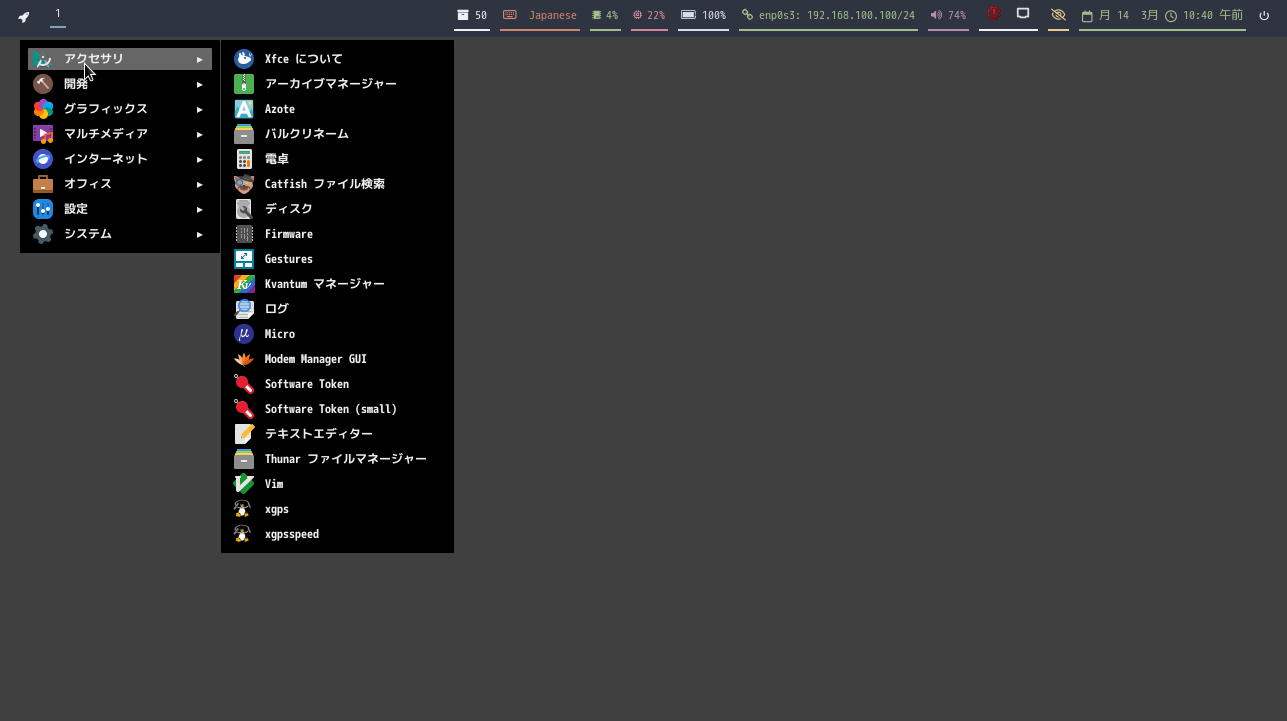Expand アクセサリ submenu arrow
This screenshot has width=1287, height=721.
(x=200, y=60)
